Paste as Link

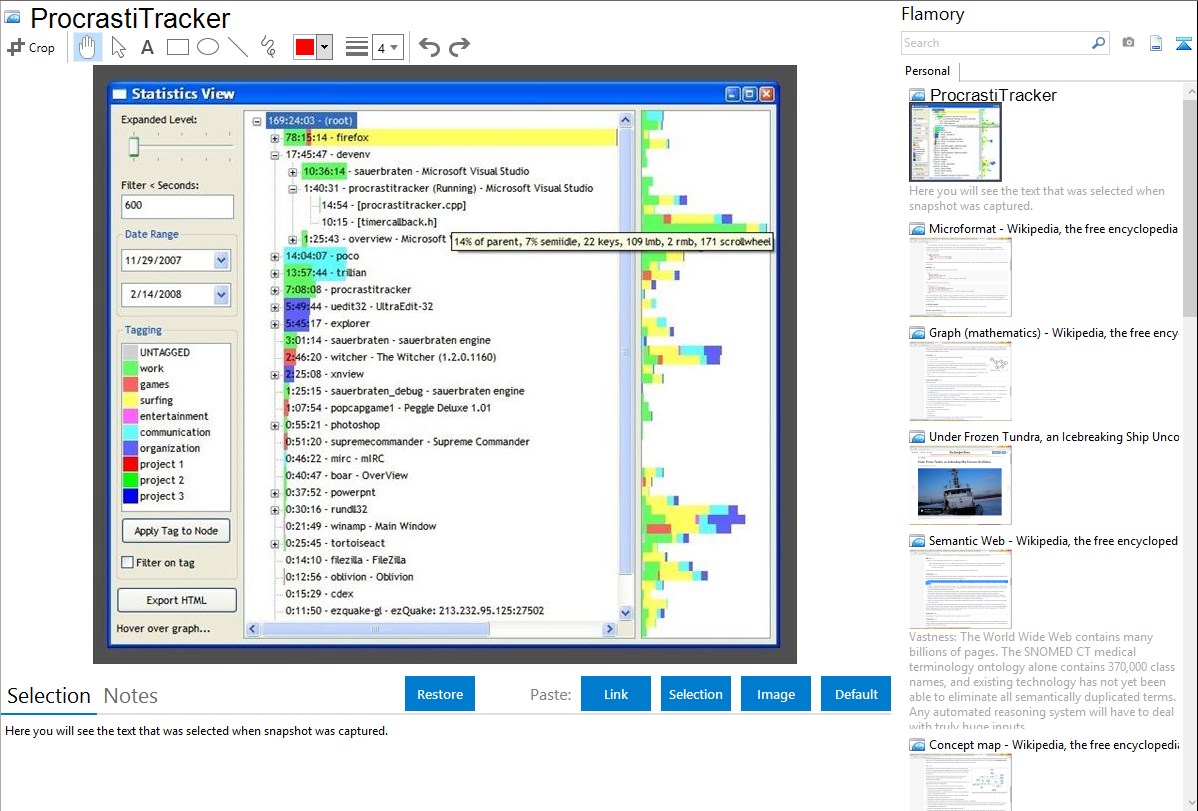pyautogui.click(x=616, y=694)
